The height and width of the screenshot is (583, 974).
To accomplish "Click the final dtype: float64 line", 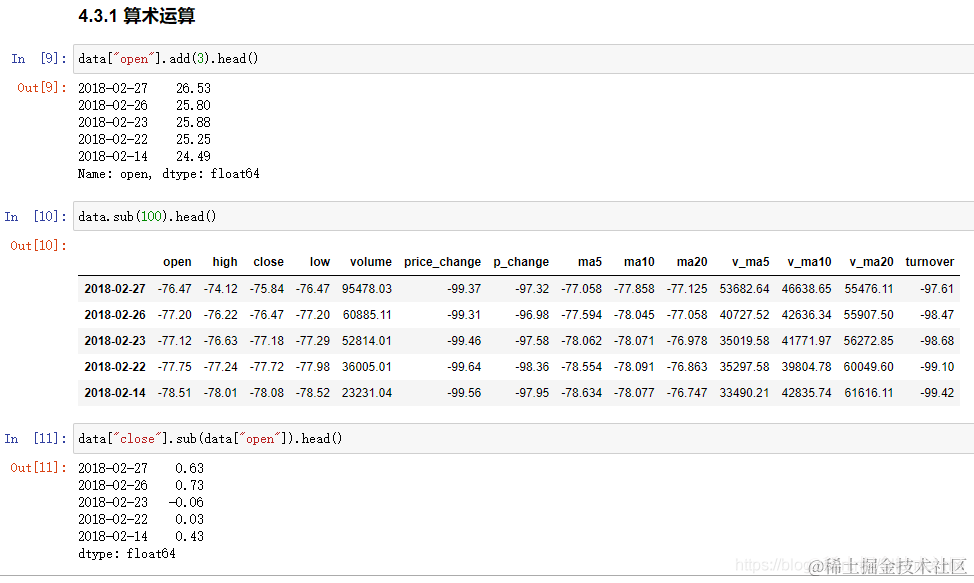I will pos(127,553).
